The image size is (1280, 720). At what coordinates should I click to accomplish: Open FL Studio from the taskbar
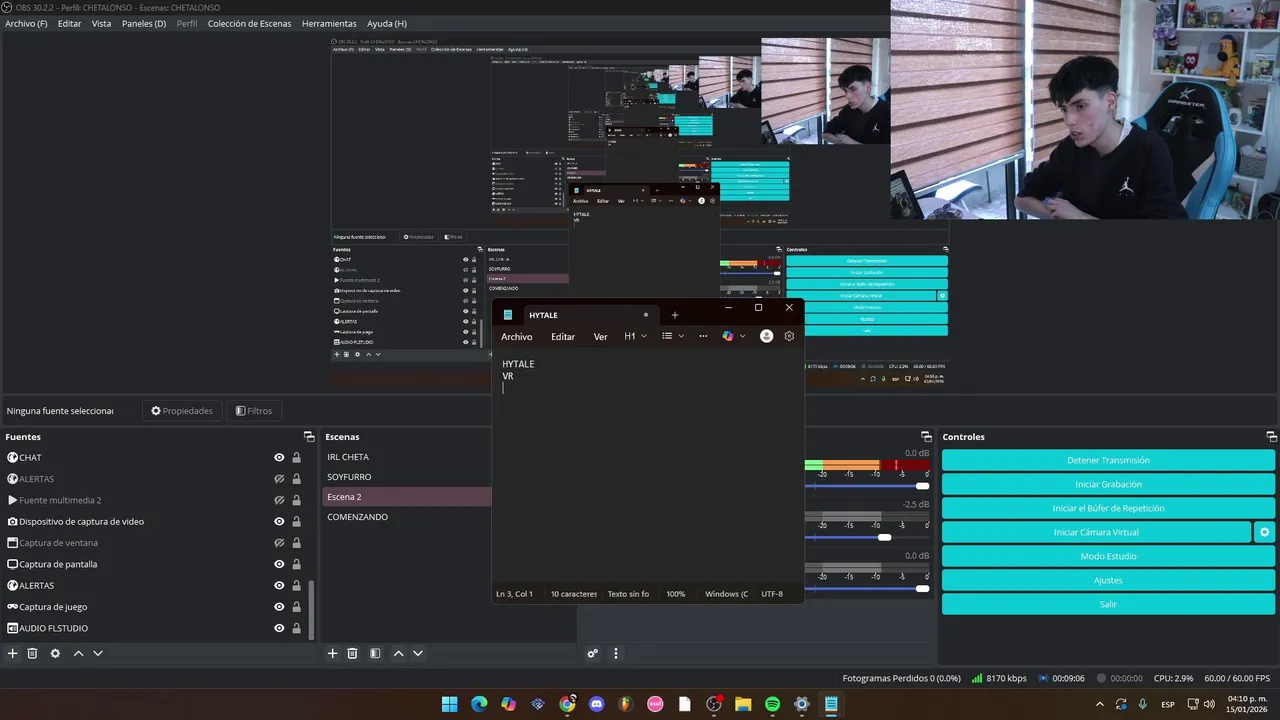pyautogui.click(x=626, y=704)
